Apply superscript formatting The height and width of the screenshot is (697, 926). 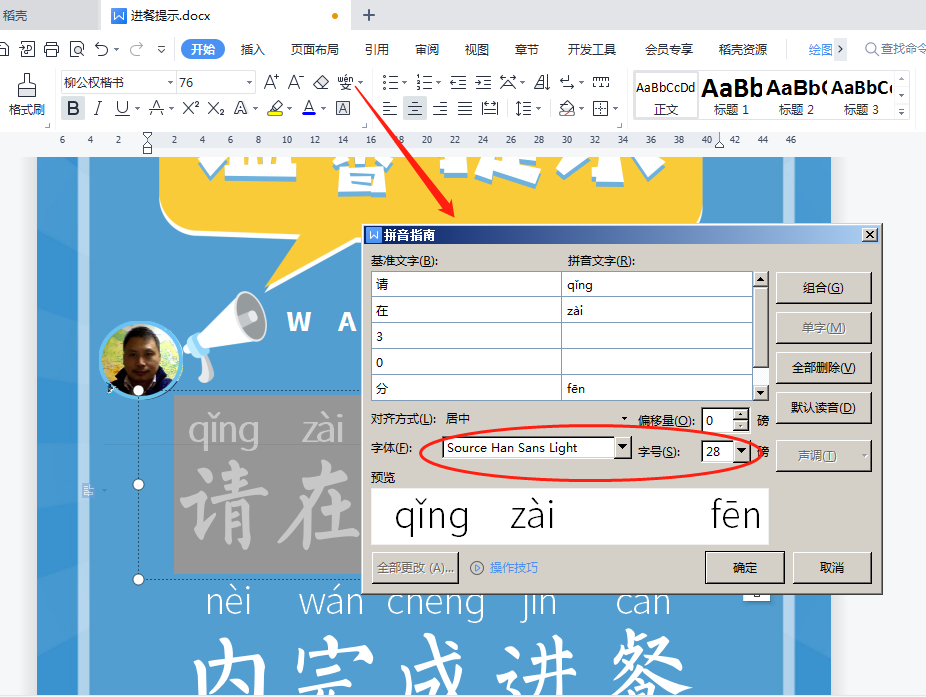[190, 108]
